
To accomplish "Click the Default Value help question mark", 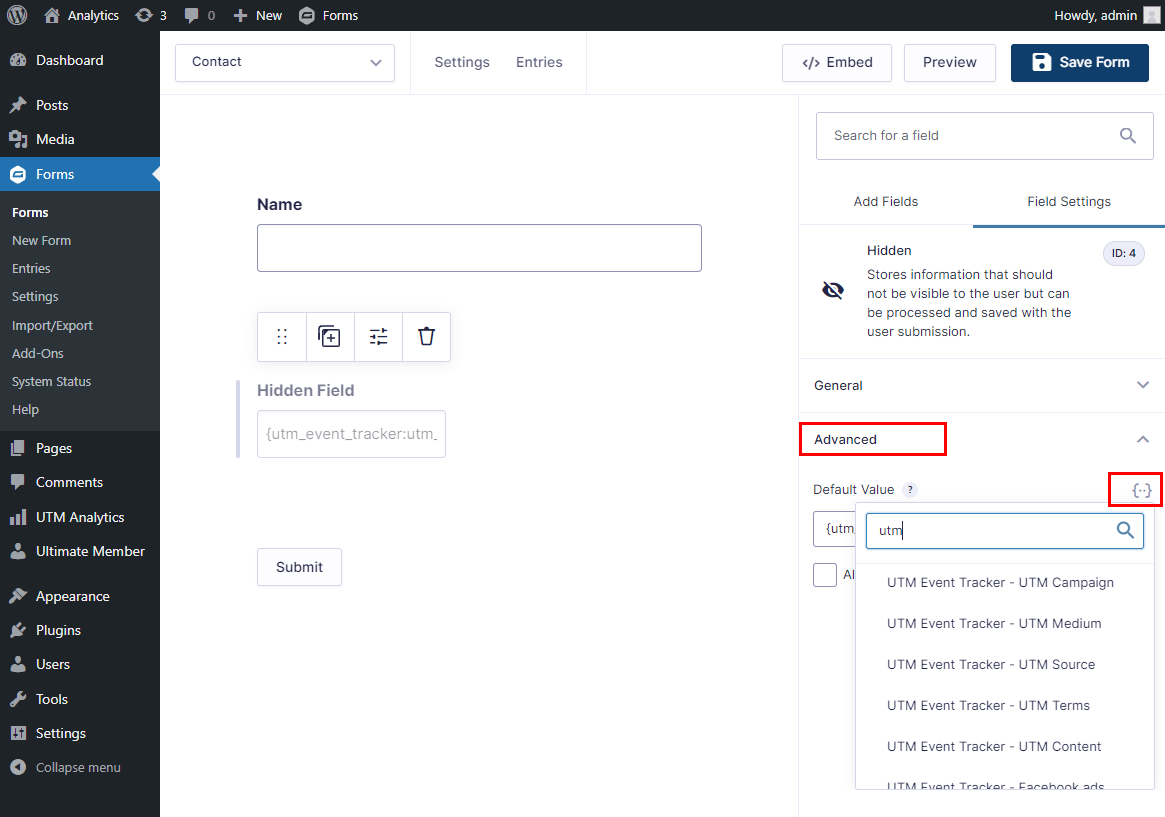I will pyautogui.click(x=909, y=490).
